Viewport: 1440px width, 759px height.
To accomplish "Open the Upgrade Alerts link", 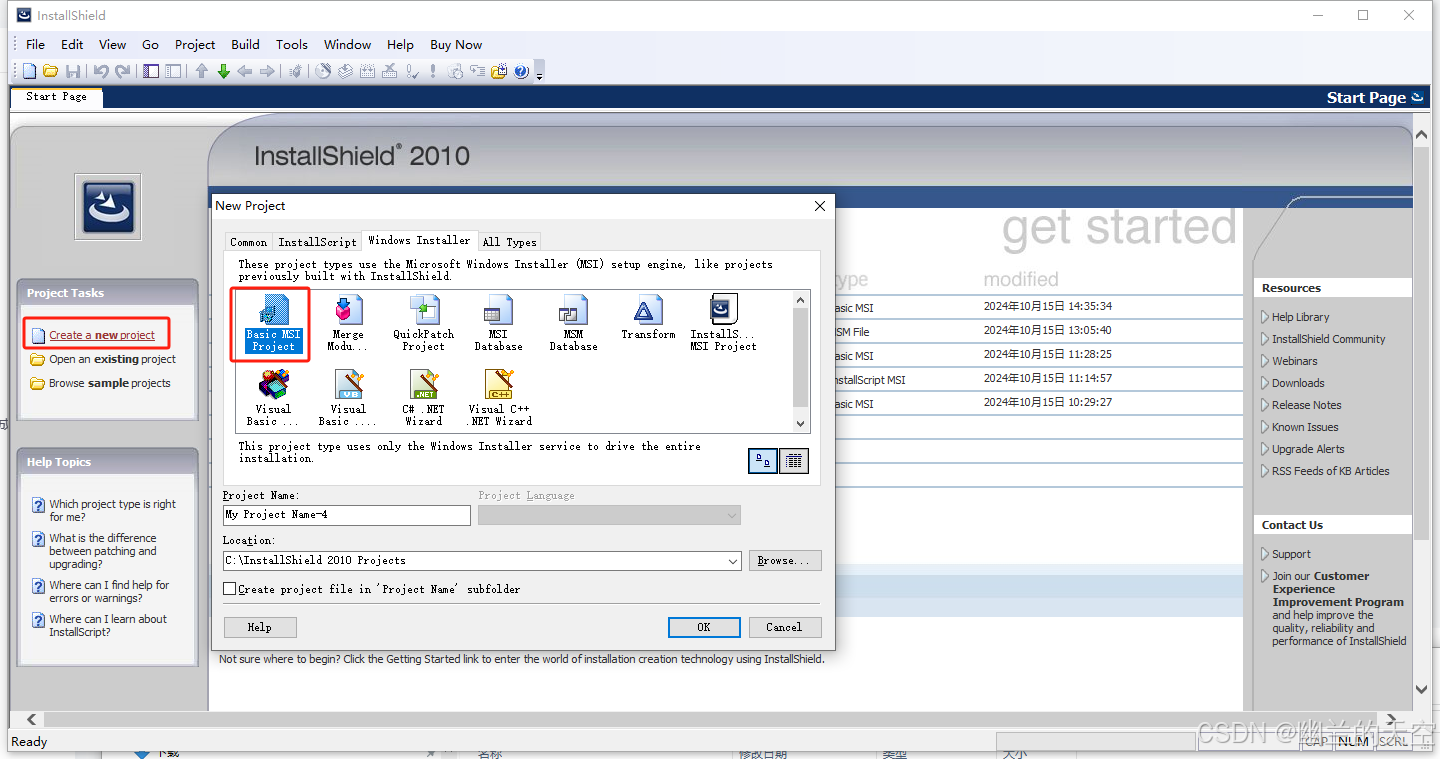I will click(1308, 449).
